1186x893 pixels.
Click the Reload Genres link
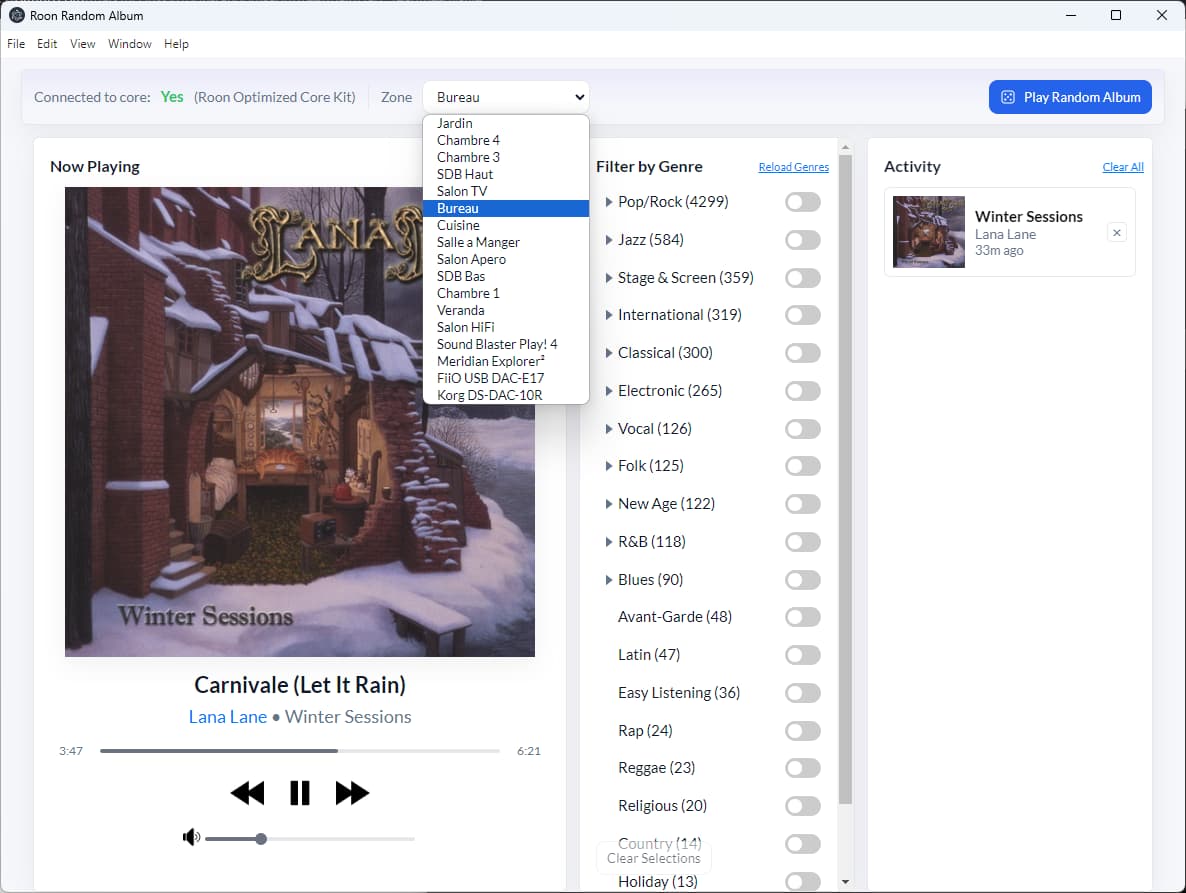pyautogui.click(x=793, y=167)
